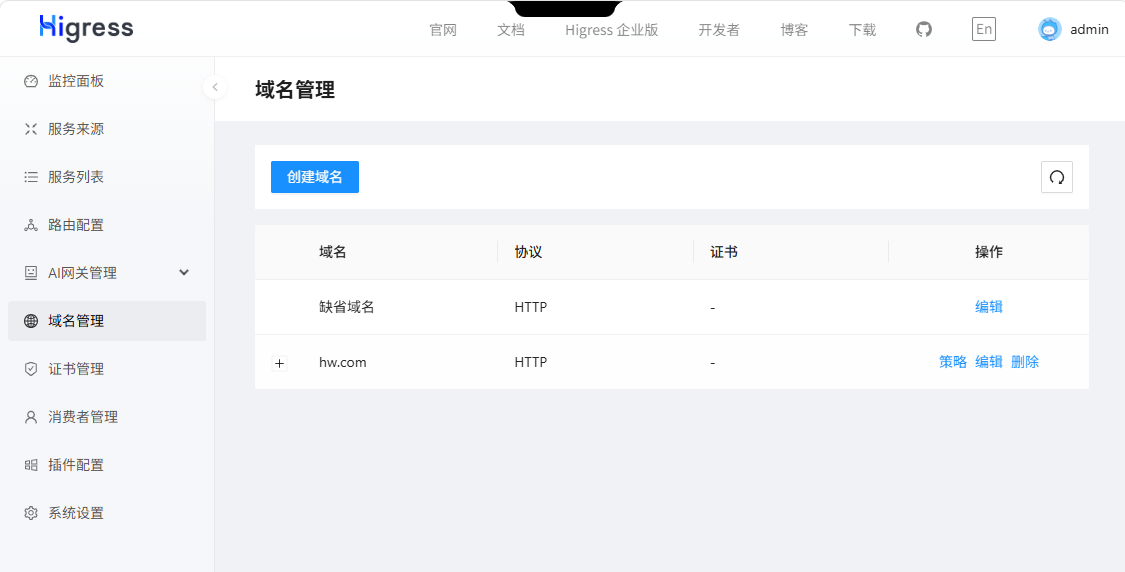1125x572 pixels.
Task: Edit the 缺省域名 row
Action: click(x=989, y=307)
